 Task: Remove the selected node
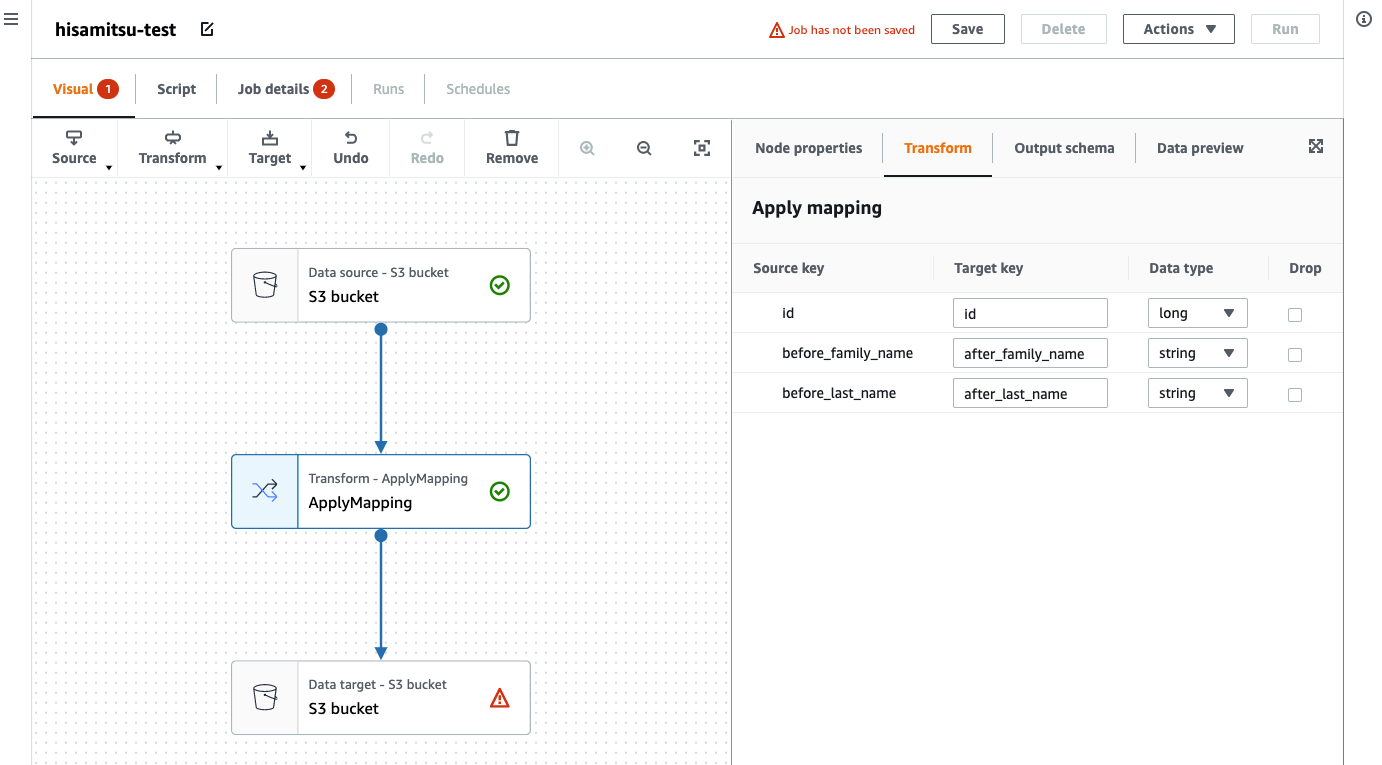(x=512, y=148)
